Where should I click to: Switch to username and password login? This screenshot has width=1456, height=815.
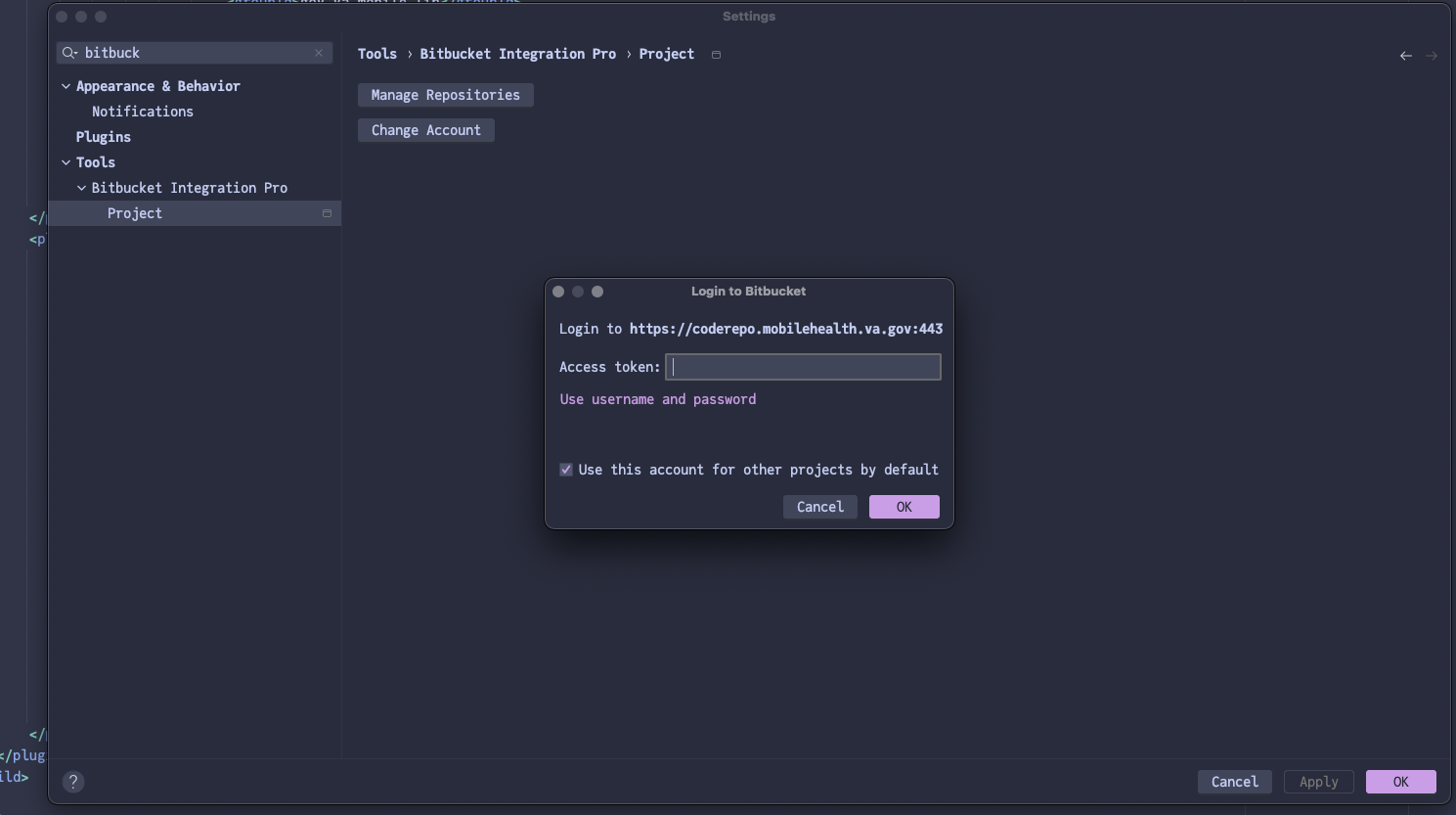(657, 399)
